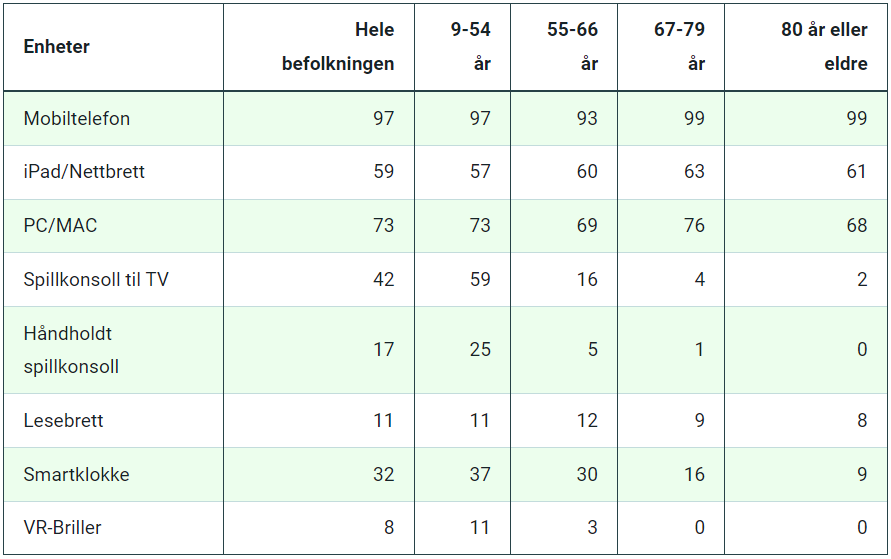891x559 pixels.
Task: Click PC/MAC value for 67-79 år
Action: point(694,226)
